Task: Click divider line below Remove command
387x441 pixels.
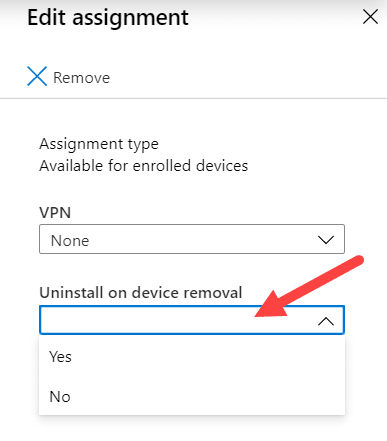Action: 193,98
